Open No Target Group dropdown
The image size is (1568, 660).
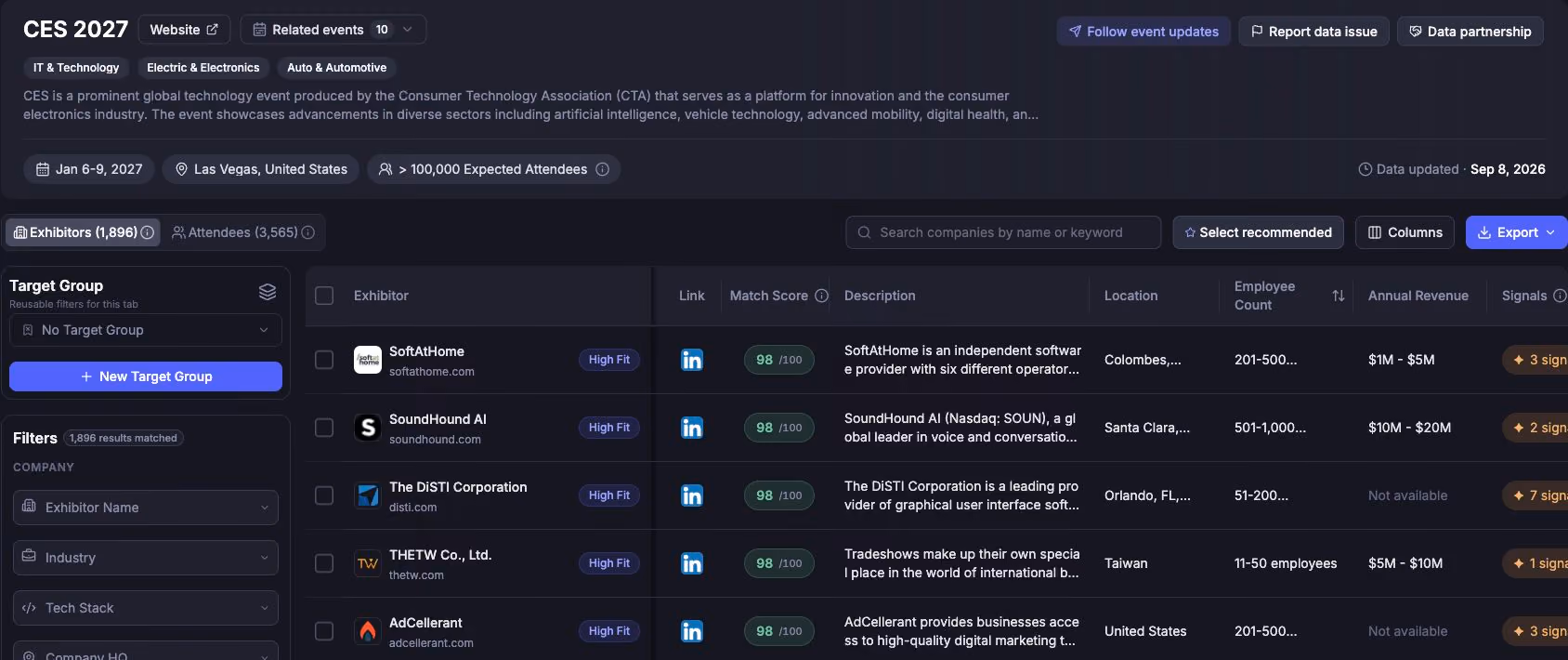(146, 330)
